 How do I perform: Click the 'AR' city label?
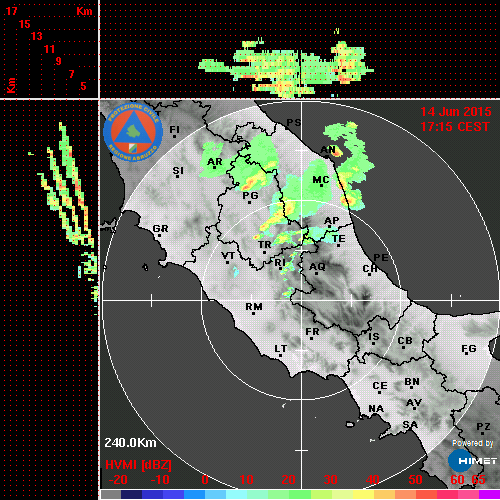coord(215,162)
